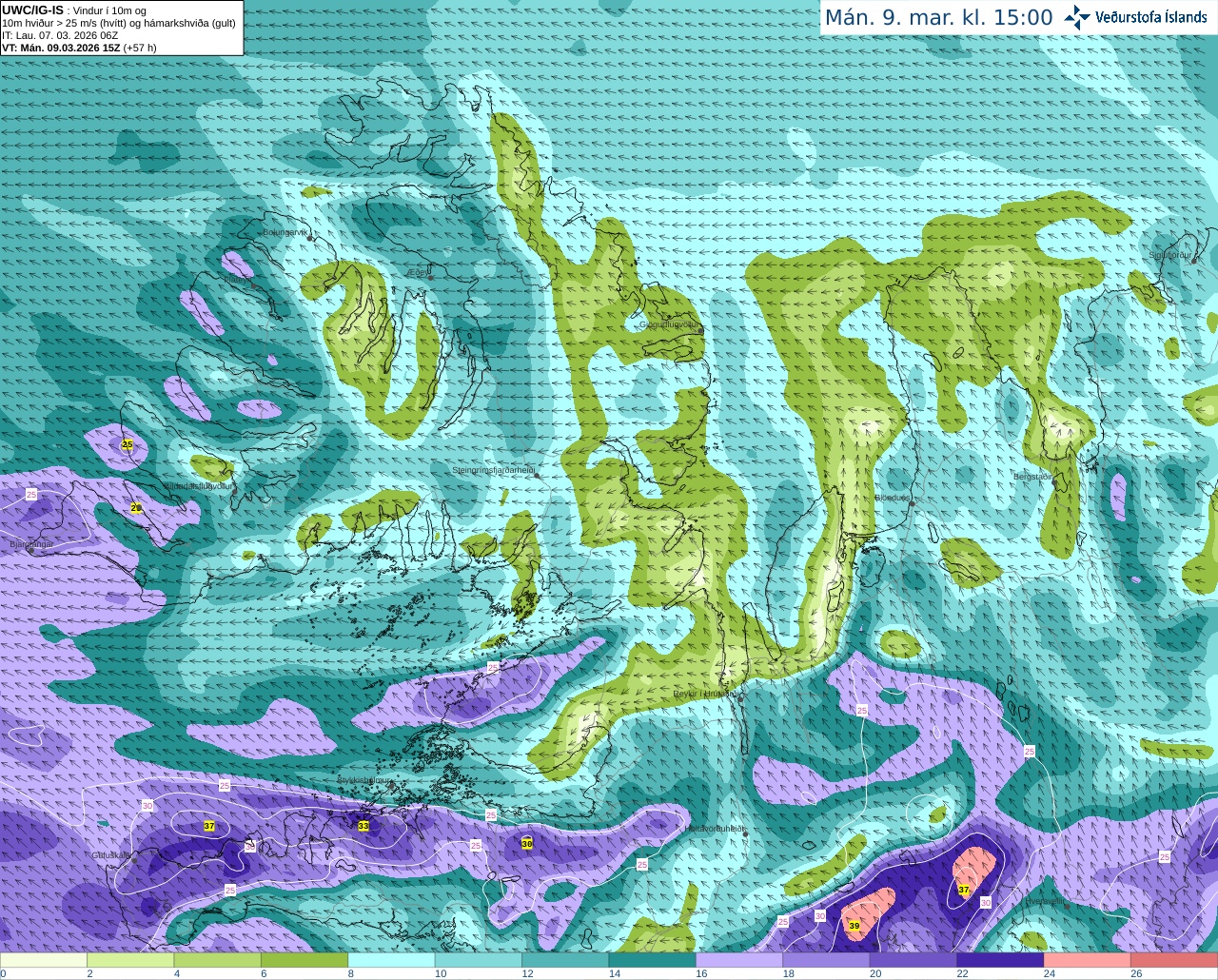Click the Bíldudalsflugvöllur station label
The width and height of the screenshot is (1218, 980).
coord(198,485)
